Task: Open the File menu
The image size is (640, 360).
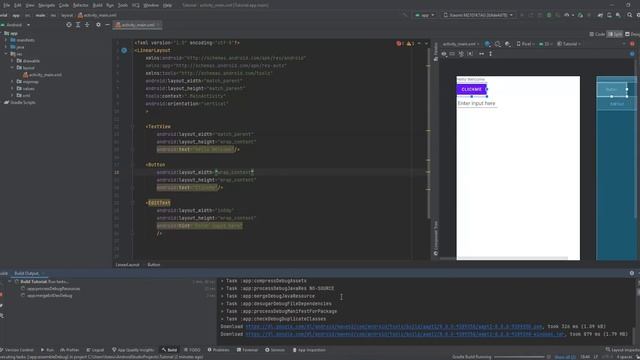Action: [x=6, y=5]
